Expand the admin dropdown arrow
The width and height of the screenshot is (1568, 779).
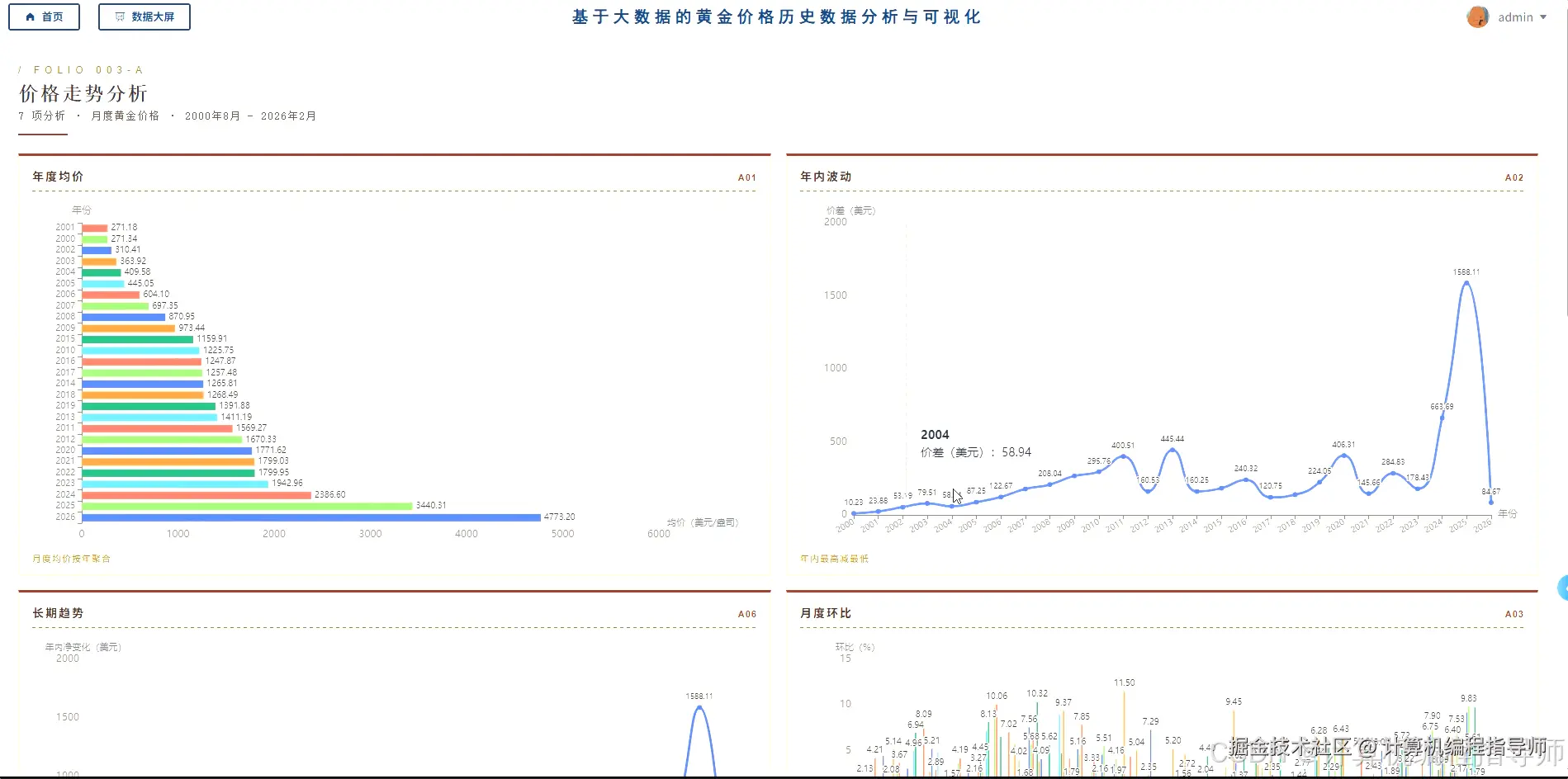coord(1543,17)
